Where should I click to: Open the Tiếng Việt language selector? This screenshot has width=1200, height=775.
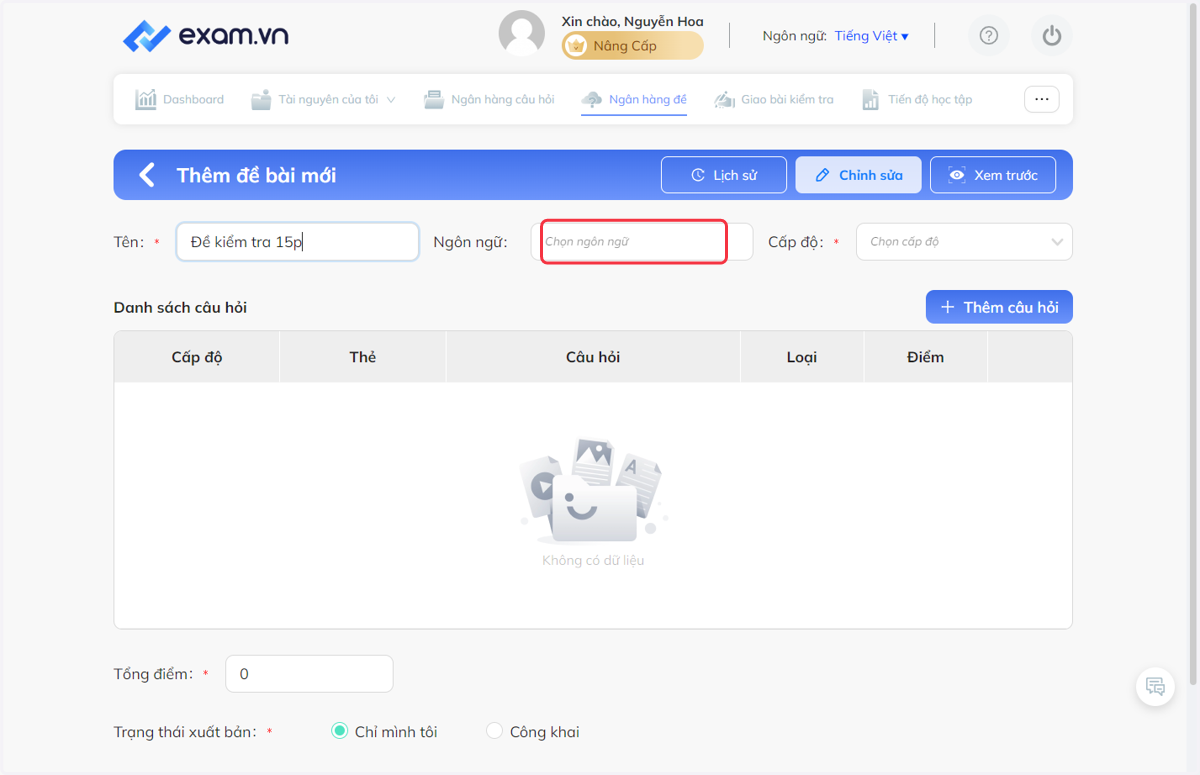coord(871,36)
